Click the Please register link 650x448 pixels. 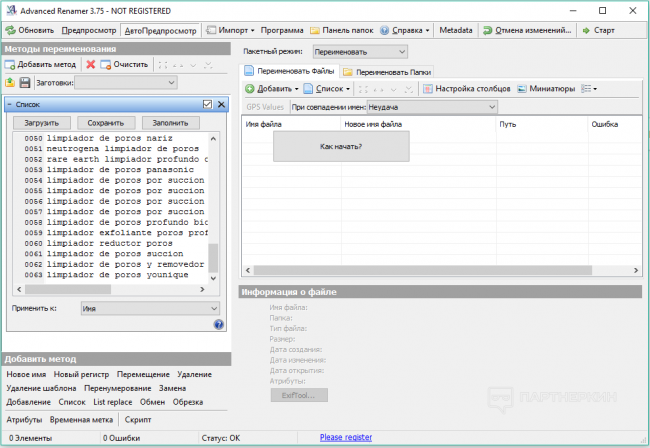[x=345, y=437]
